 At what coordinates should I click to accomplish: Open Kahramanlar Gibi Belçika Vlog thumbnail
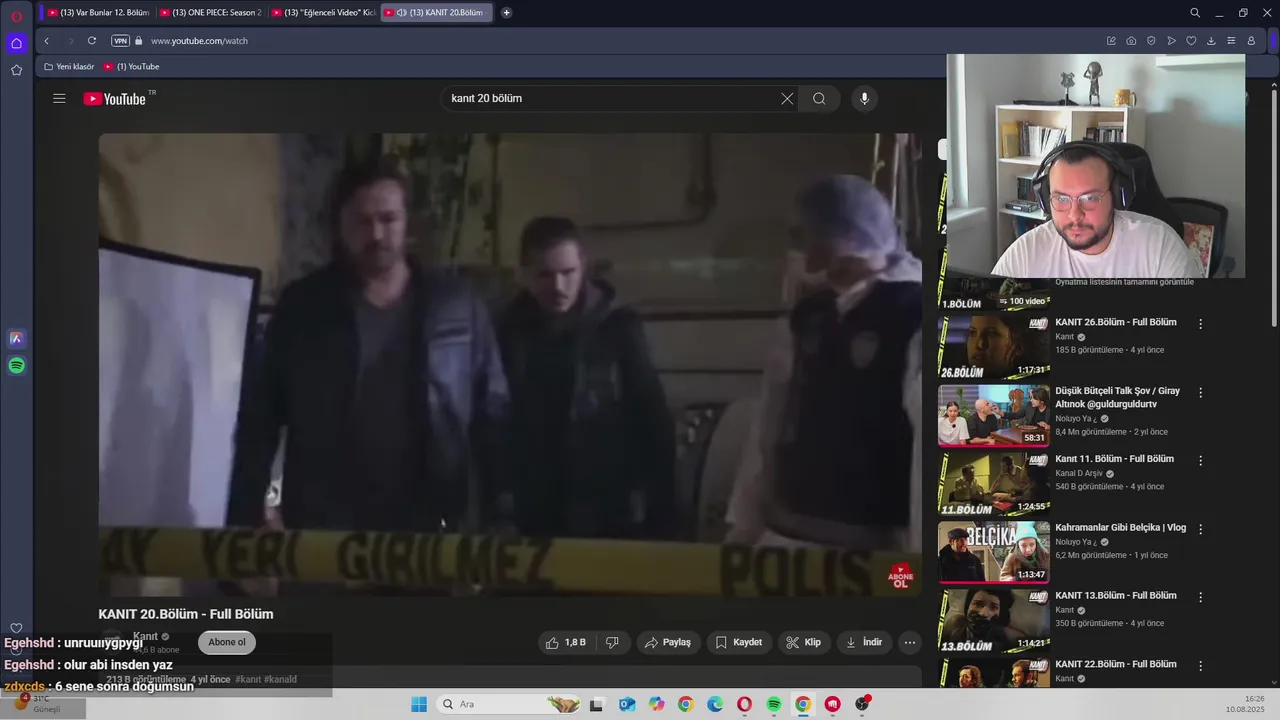point(994,551)
